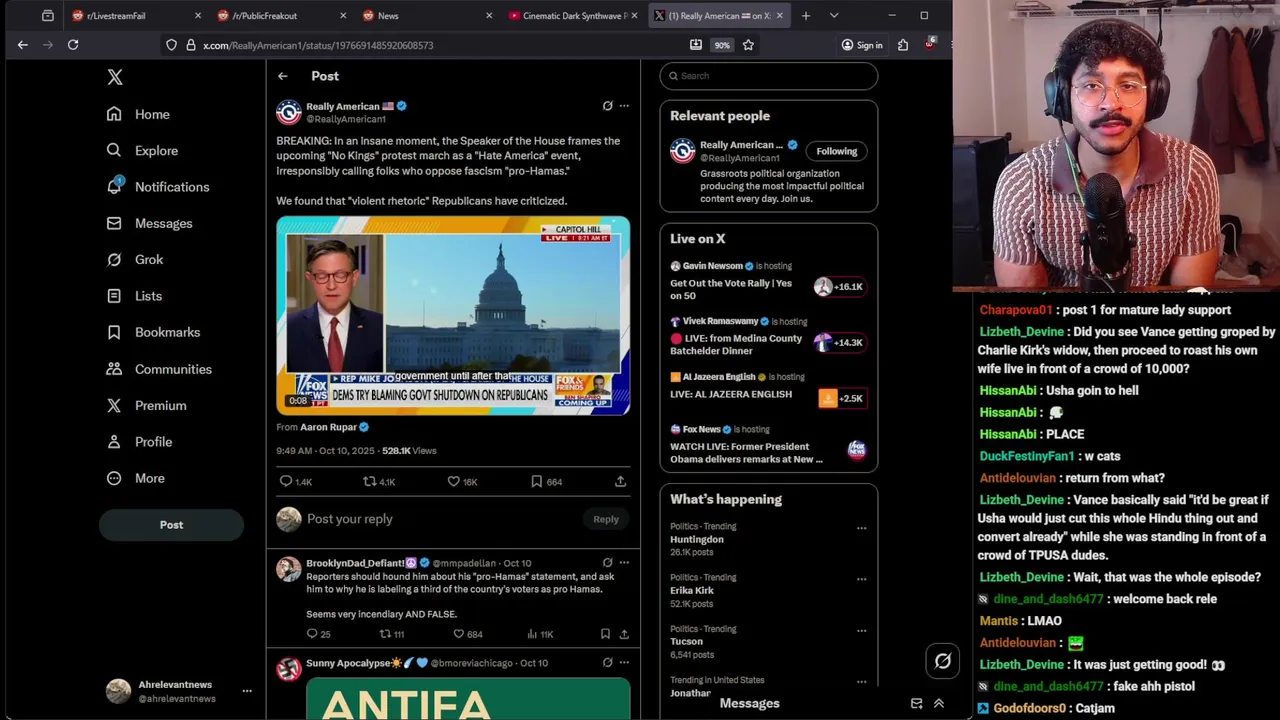This screenshot has height=720, width=1280.
Task: Bookmark BrooklynDad_Defiant's reply
Action: pyautogui.click(x=605, y=634)
